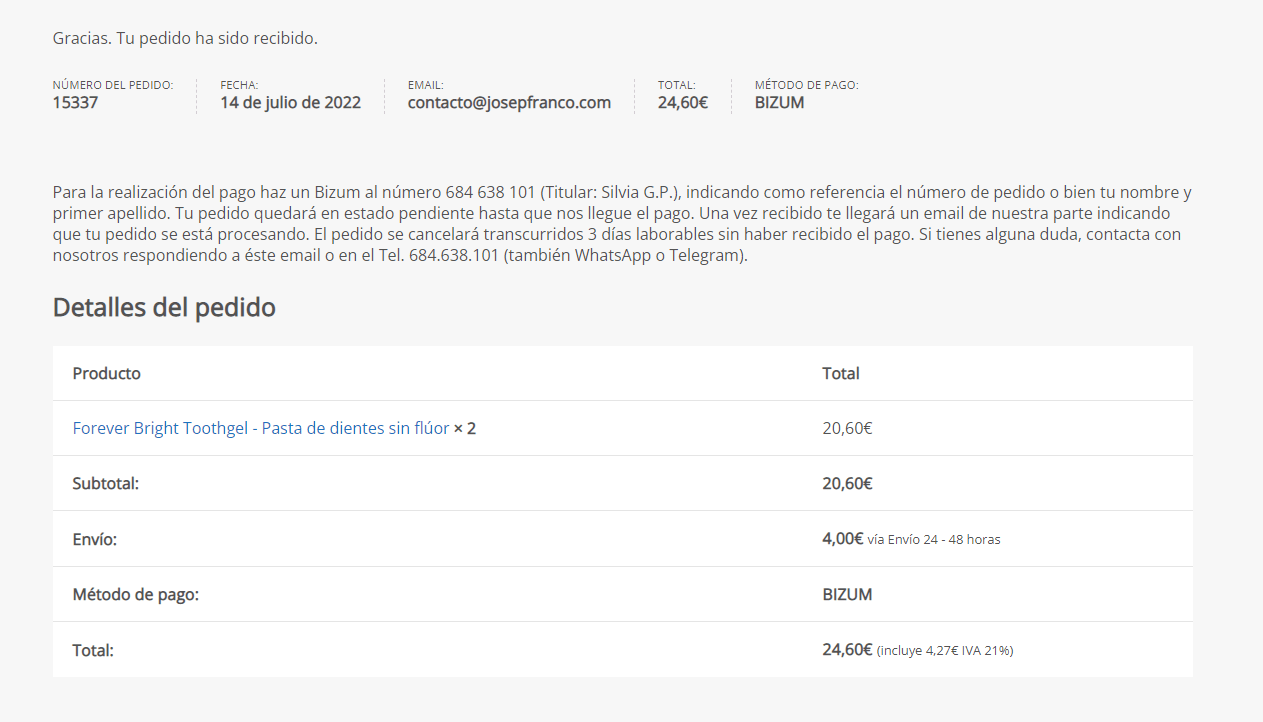Click the 'Subtotal:' row label
This screenshot has width=1263, height=722.
[106, 483]
